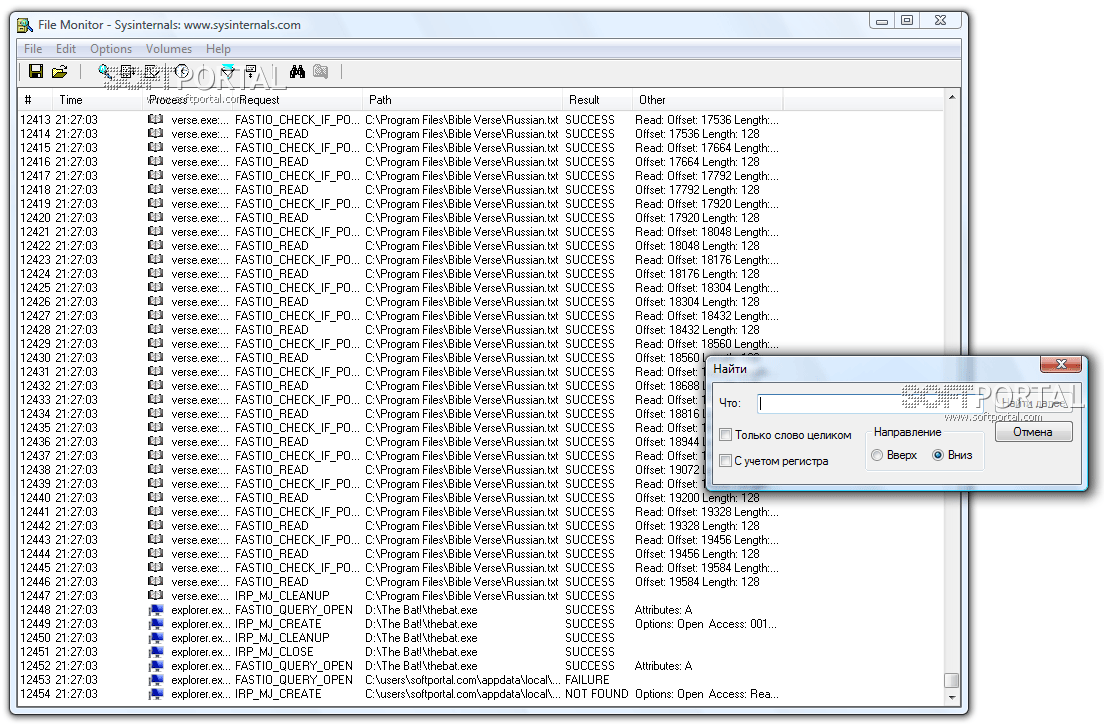Click the File Monitor title bar app icon
This screenshot has height=724, width=1104.
pyautogui.click(x=25, y=25)
